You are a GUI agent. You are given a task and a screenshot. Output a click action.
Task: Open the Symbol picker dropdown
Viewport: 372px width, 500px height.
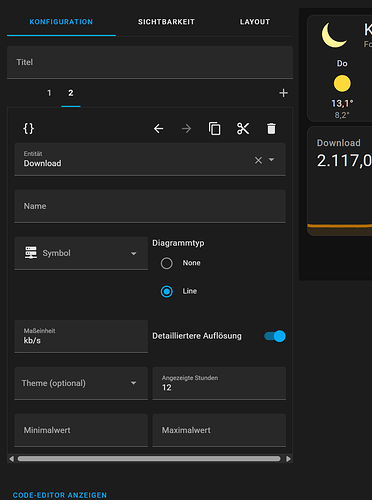tap(81, 253)
